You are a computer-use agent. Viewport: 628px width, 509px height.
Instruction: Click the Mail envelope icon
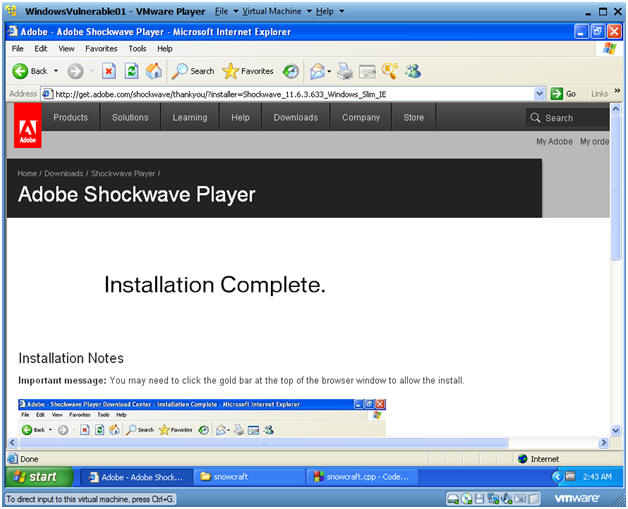point(317,71)
